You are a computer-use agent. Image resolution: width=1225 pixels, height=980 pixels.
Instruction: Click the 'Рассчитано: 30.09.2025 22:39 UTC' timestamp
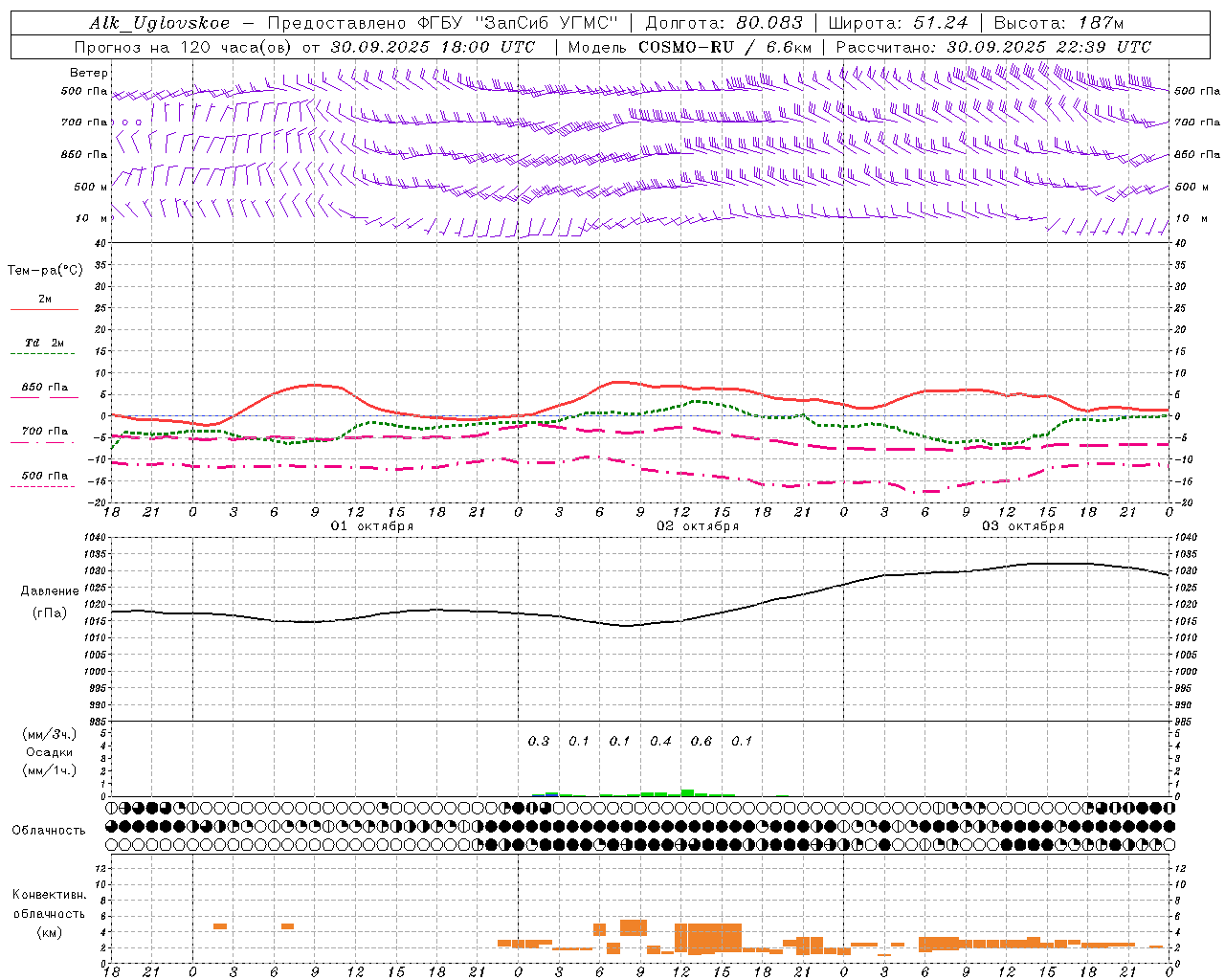click(993, 47)
